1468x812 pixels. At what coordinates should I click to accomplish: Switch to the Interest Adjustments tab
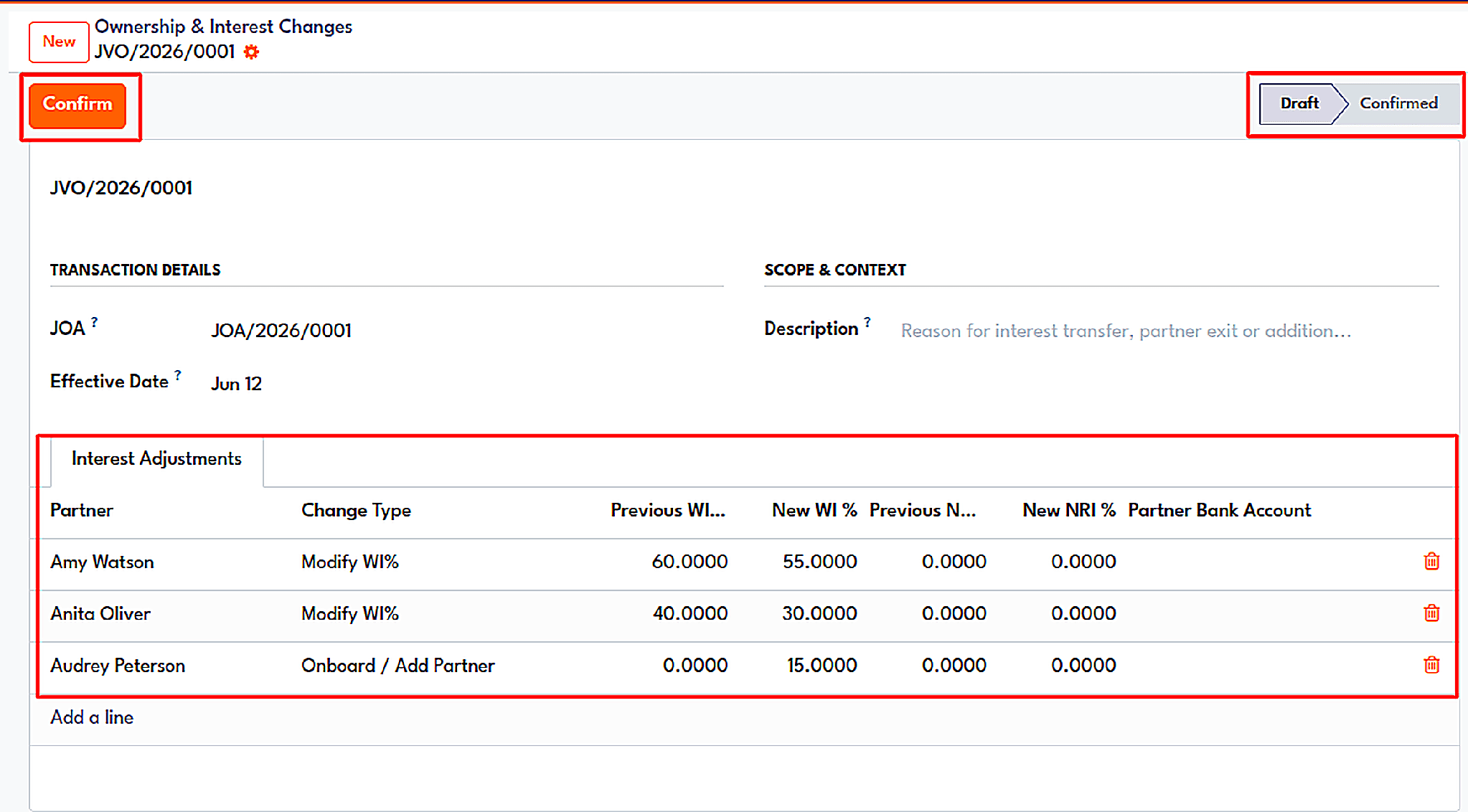coord(156,459)
